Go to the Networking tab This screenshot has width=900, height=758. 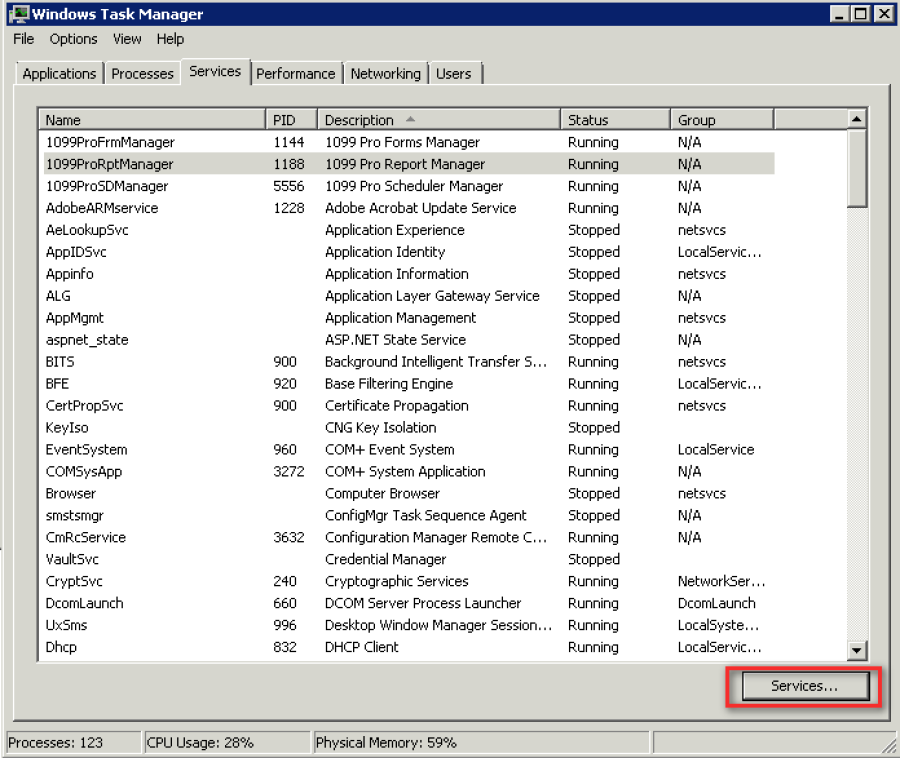click(386, 73)
